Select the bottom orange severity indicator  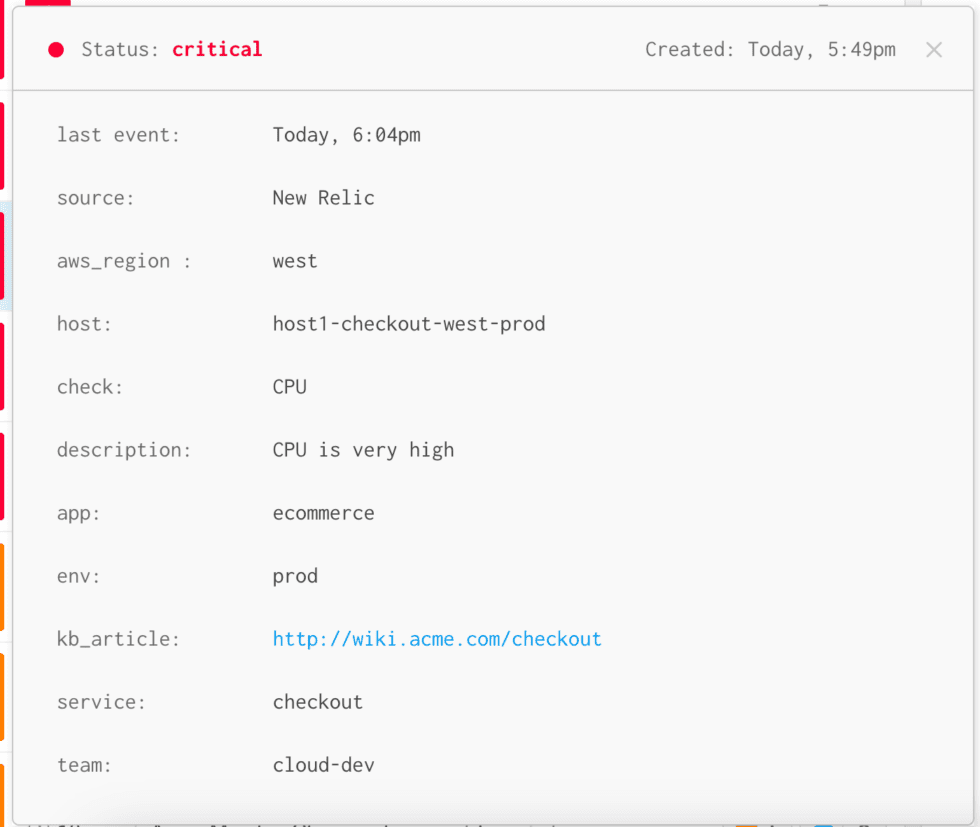coord(3,795)
